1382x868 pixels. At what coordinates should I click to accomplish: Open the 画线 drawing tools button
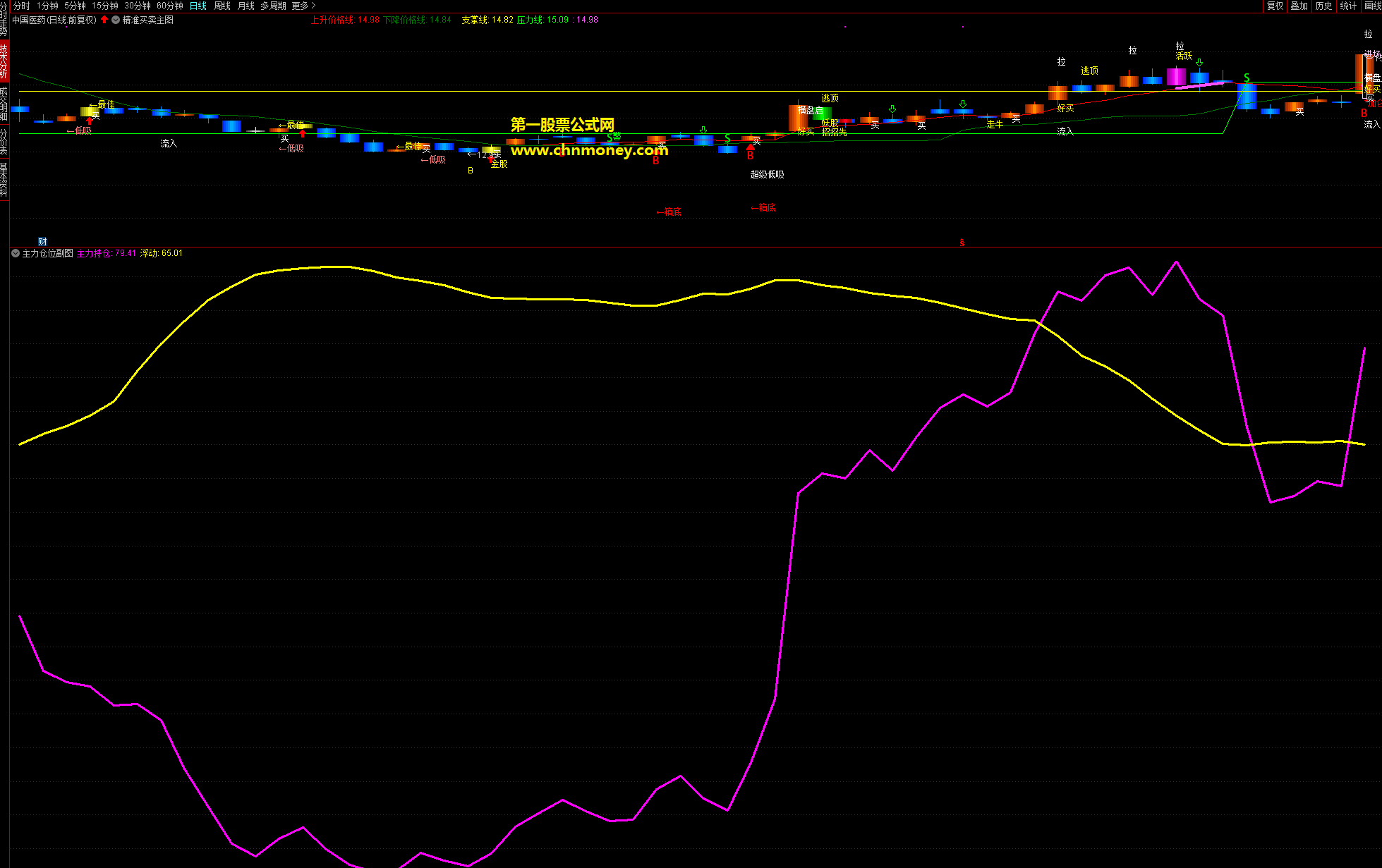tap(1372, 6)
